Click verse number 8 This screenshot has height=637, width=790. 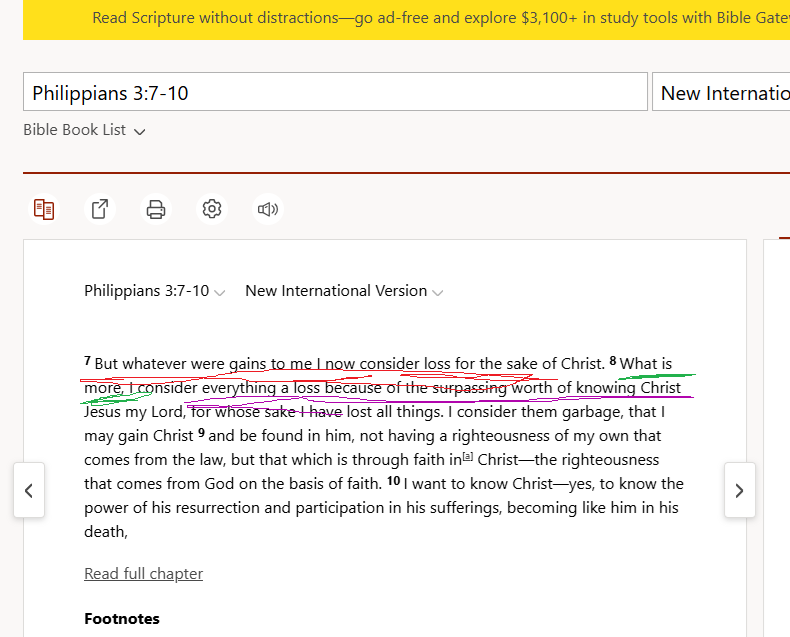(x=613, y=361)
